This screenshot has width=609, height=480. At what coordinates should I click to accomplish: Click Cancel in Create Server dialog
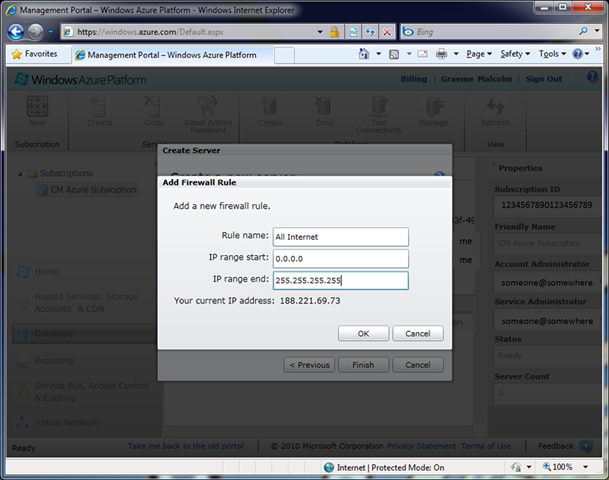click(x=418, y=365)
